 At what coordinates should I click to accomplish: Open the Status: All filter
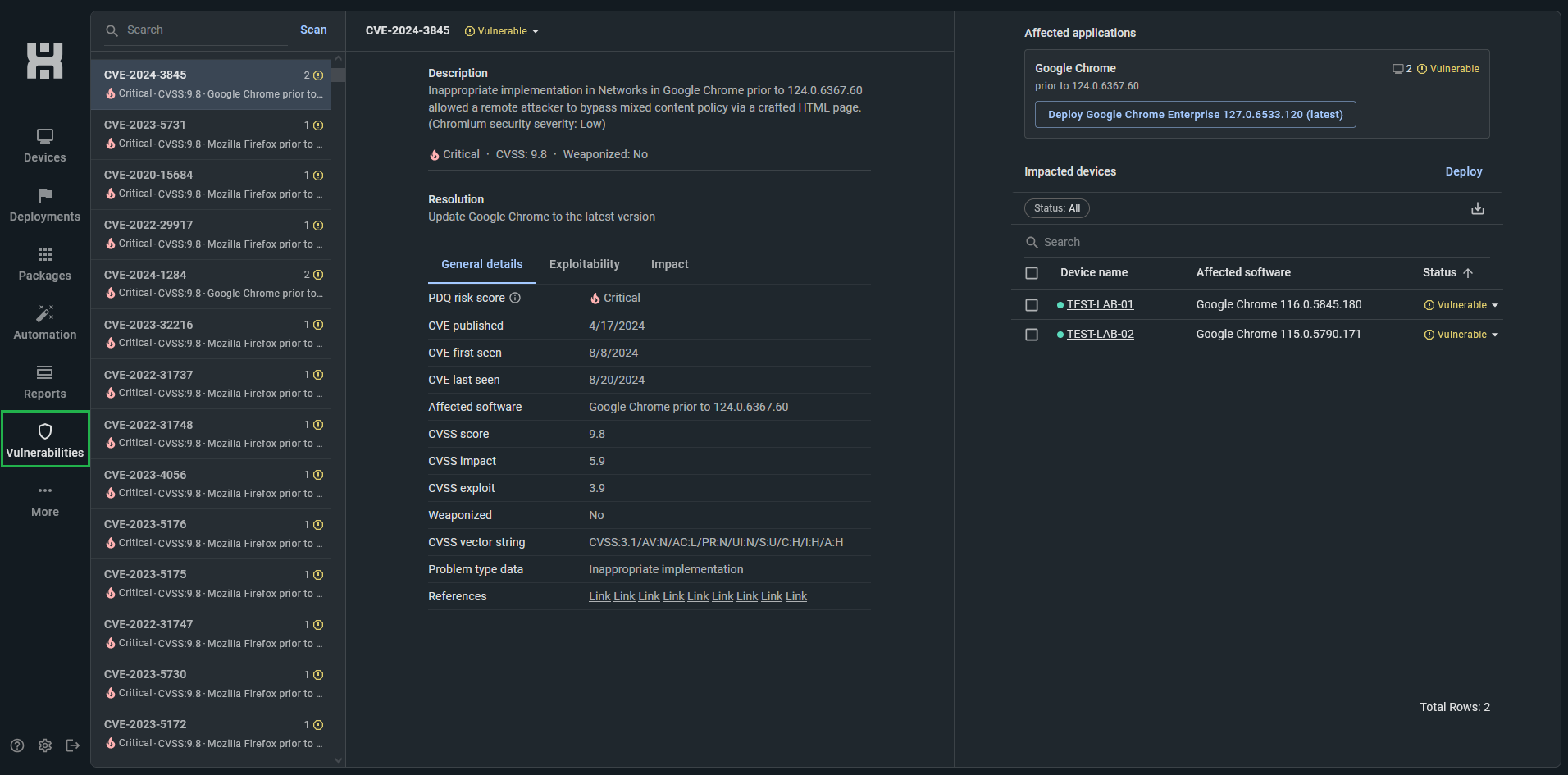click(1056, 208)
